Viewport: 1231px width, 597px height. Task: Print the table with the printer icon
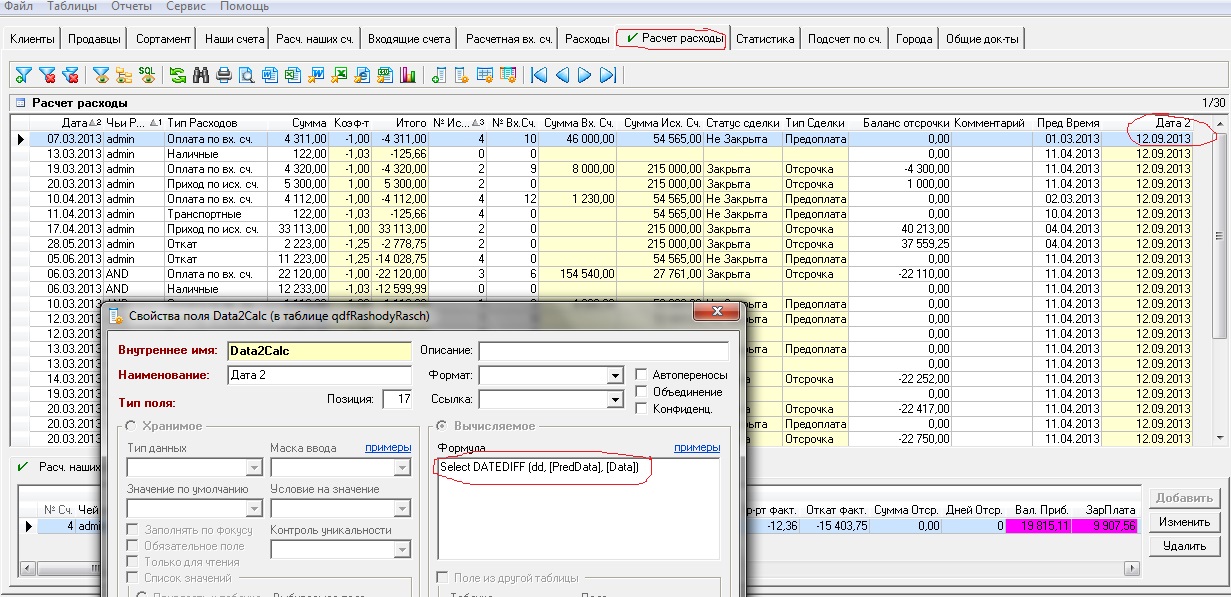pos(224,75)
